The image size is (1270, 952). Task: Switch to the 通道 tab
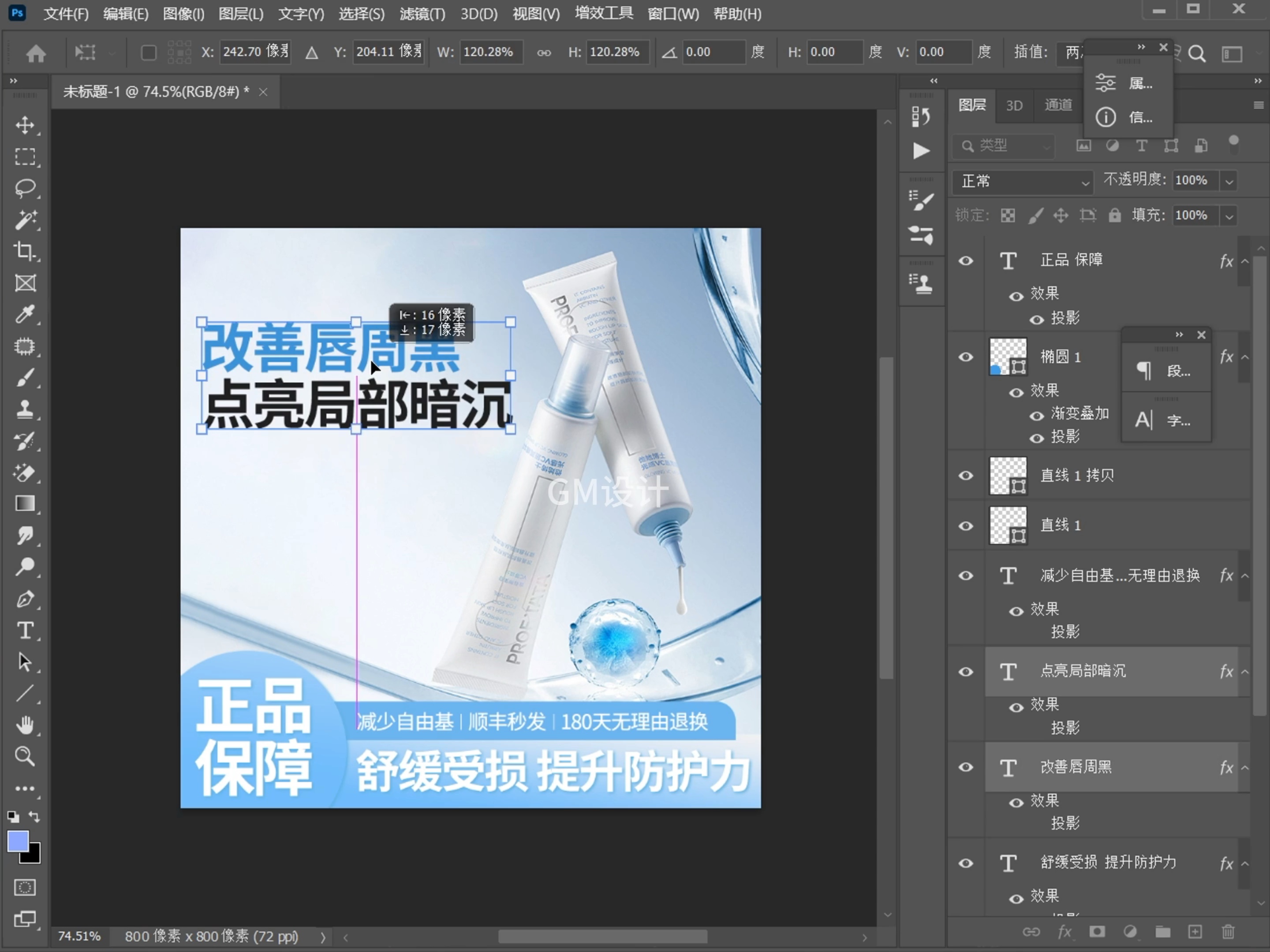1058,105
